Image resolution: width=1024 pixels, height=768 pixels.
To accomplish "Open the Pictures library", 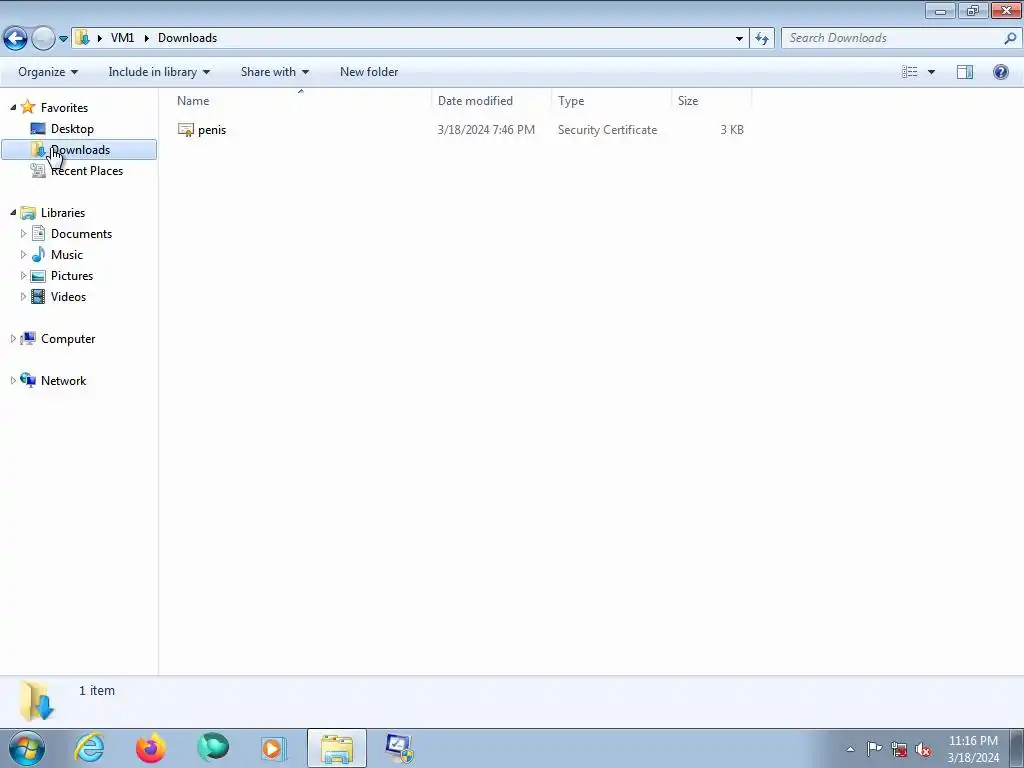I will (x=72, y=276).
